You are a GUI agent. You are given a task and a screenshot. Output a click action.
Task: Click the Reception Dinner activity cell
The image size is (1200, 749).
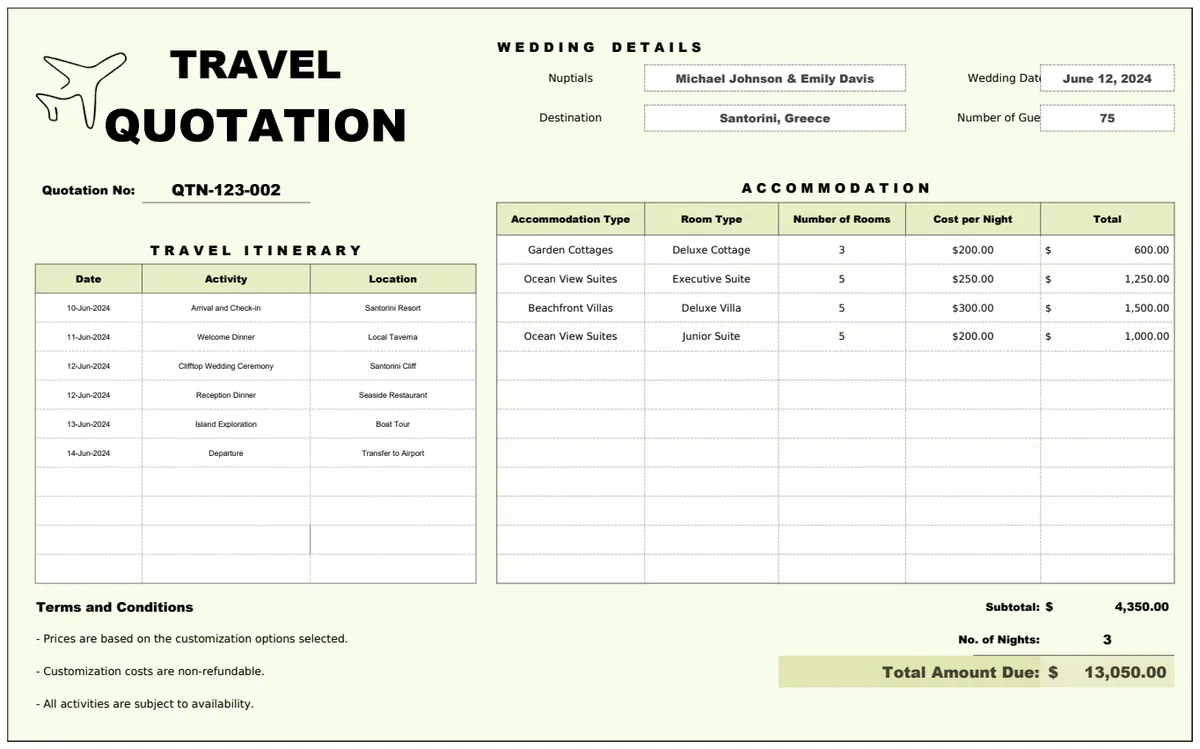tap(226, 395)
